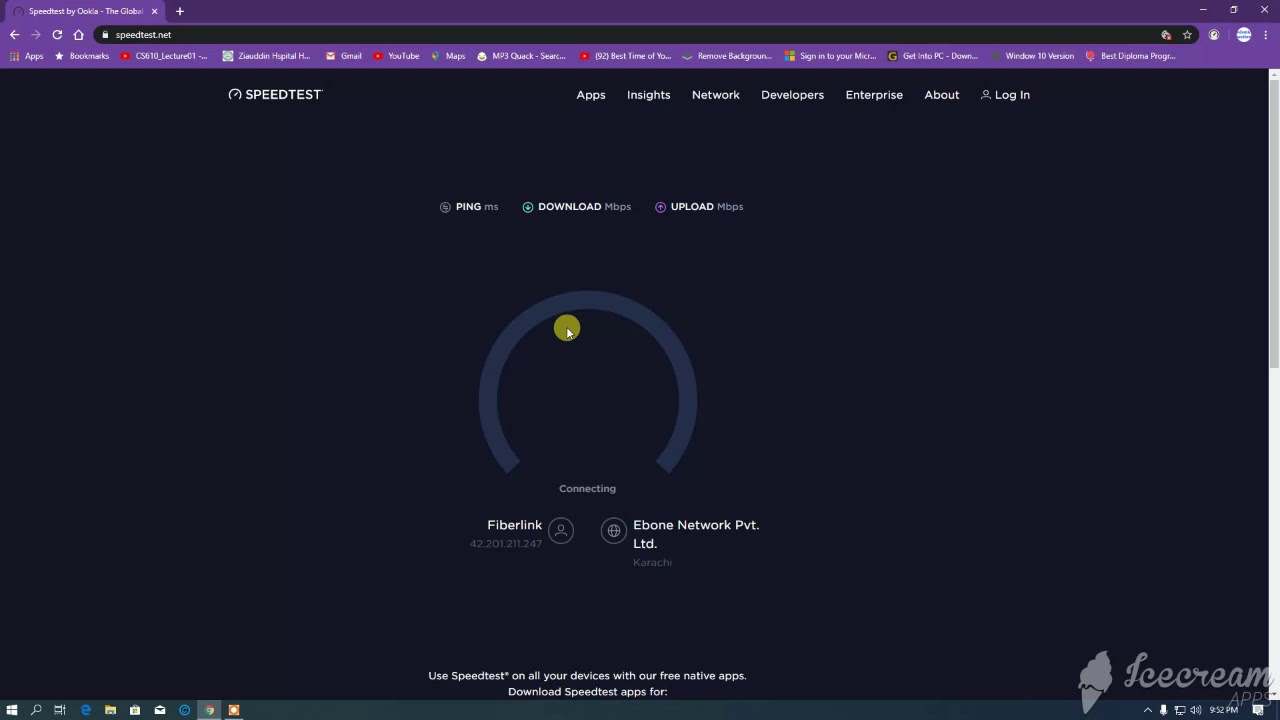Go back in the browser

[14, 34]
